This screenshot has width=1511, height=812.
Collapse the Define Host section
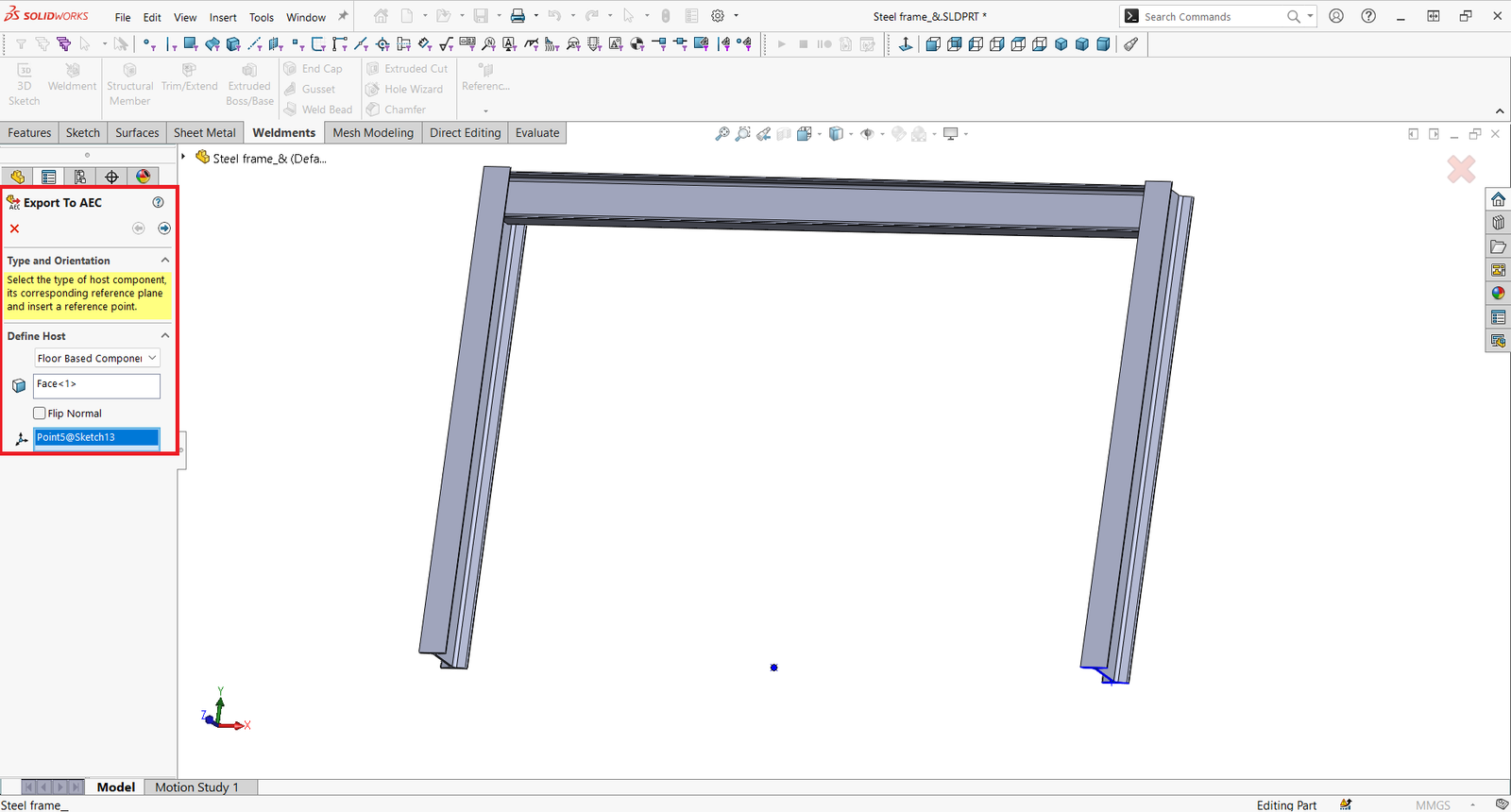tap(165, 336)
